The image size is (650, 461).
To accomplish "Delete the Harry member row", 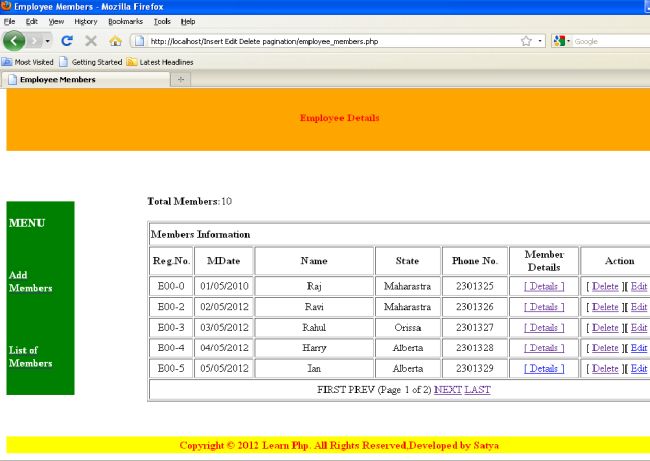I will (605, 348).
